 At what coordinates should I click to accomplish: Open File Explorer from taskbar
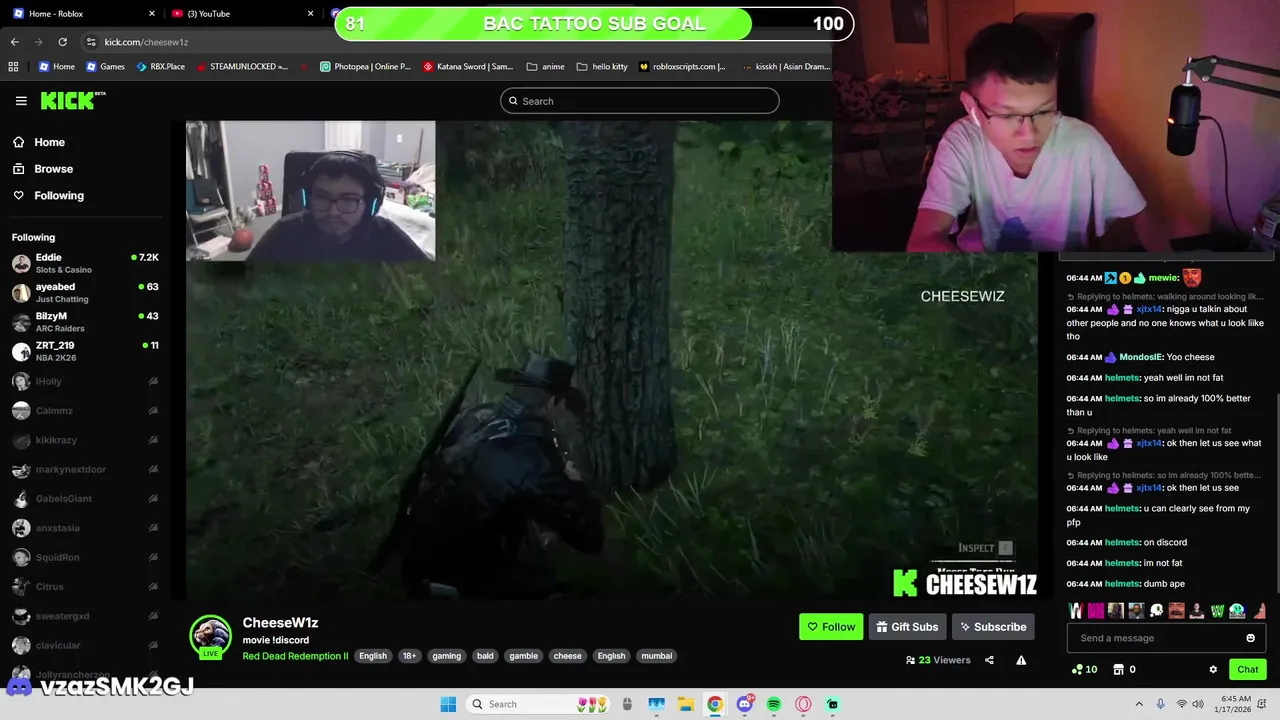[x=686, y=704]
